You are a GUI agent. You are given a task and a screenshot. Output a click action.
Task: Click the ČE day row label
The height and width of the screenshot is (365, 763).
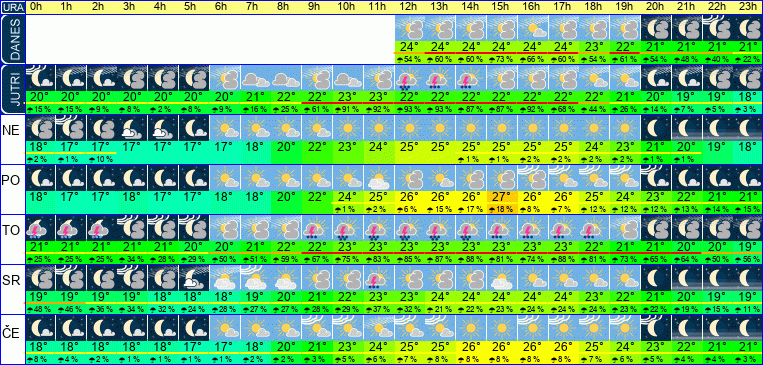(11, 330)
